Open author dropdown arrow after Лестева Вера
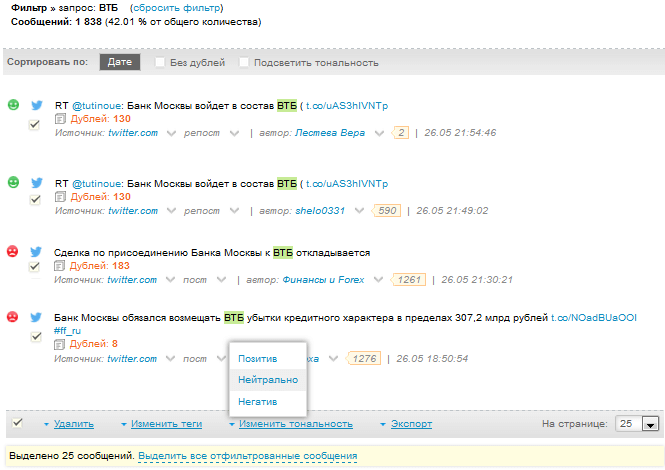The width and height of the screenshot is (665, 470). 379,133
